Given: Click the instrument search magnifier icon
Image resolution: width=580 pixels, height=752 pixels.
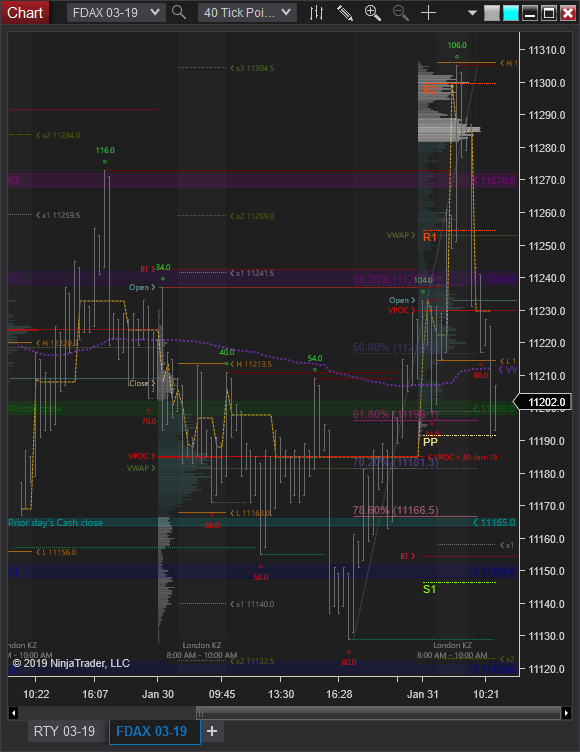Looking at the screenshot, I should click(179, 12).
